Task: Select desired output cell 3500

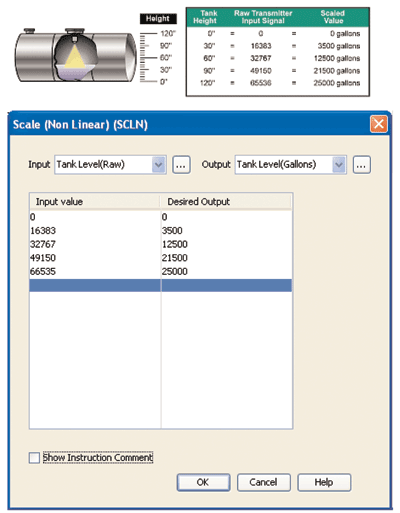Action: [x=226, y=231]
